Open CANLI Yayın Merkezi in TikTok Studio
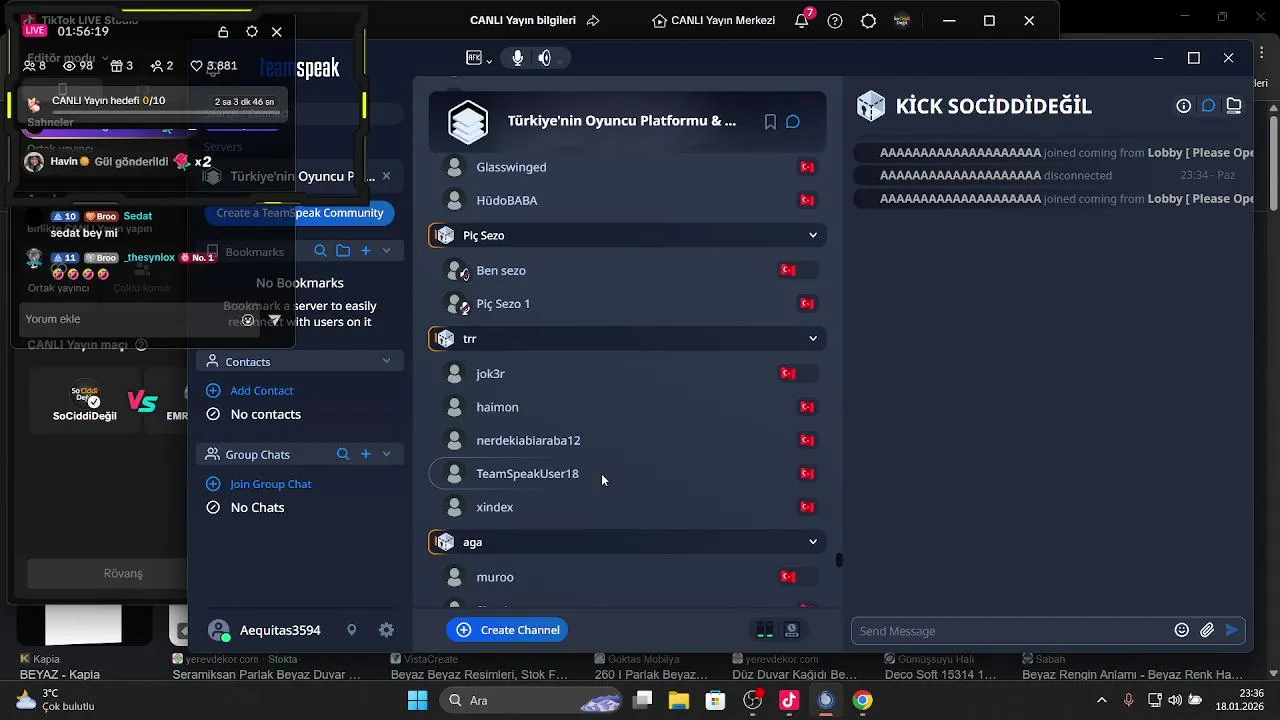 pos(713,21)
